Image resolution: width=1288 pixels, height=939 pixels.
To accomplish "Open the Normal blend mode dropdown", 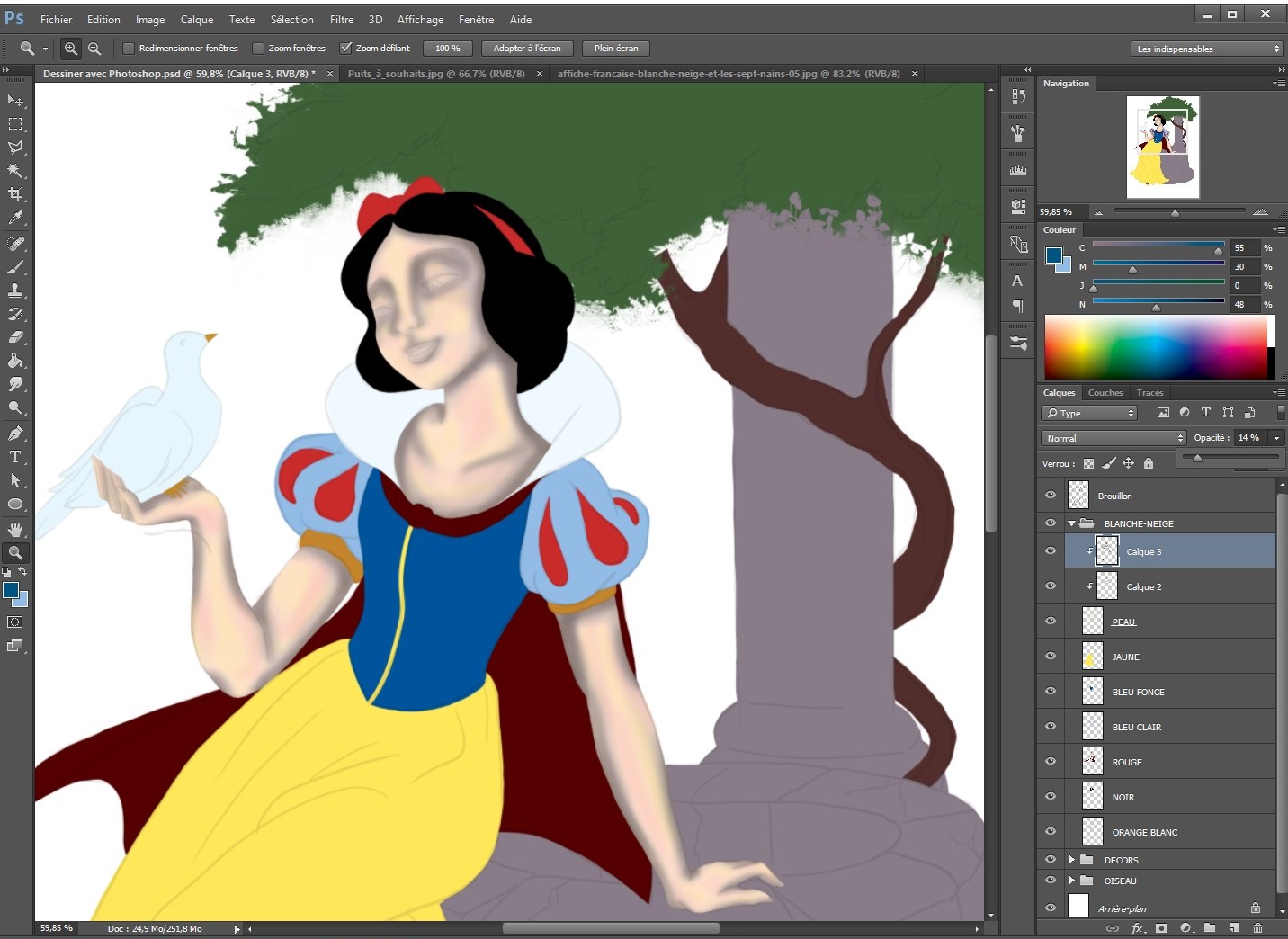I will tap(1114, 438).
